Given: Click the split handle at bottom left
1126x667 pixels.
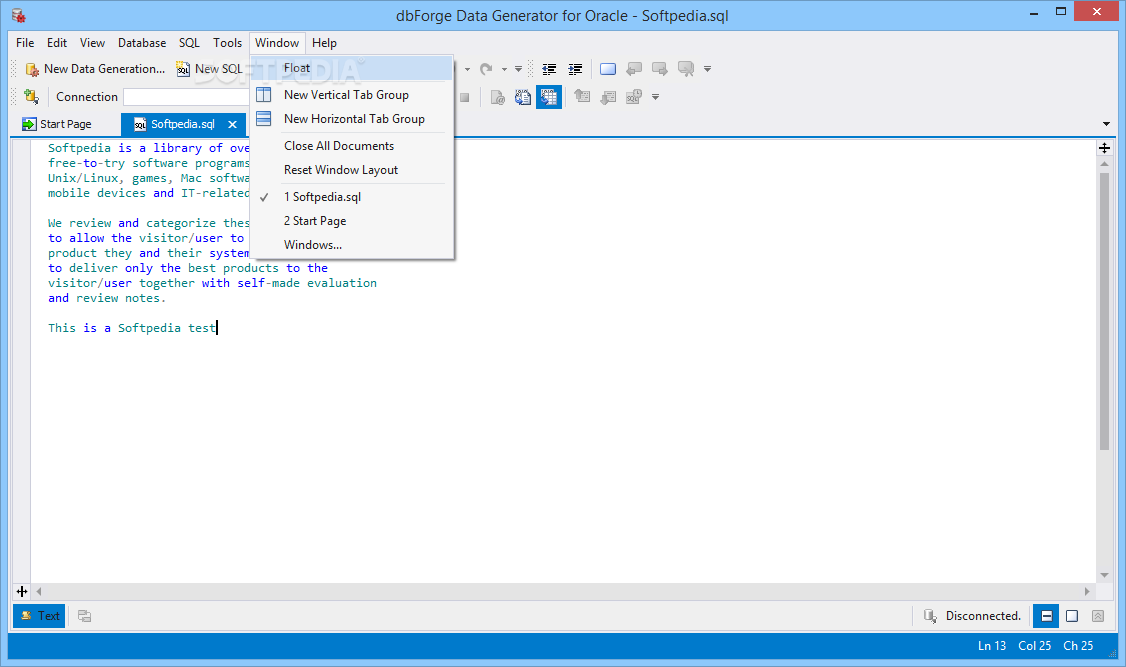Looking at the screenshot, I should [x=22, y=592].
